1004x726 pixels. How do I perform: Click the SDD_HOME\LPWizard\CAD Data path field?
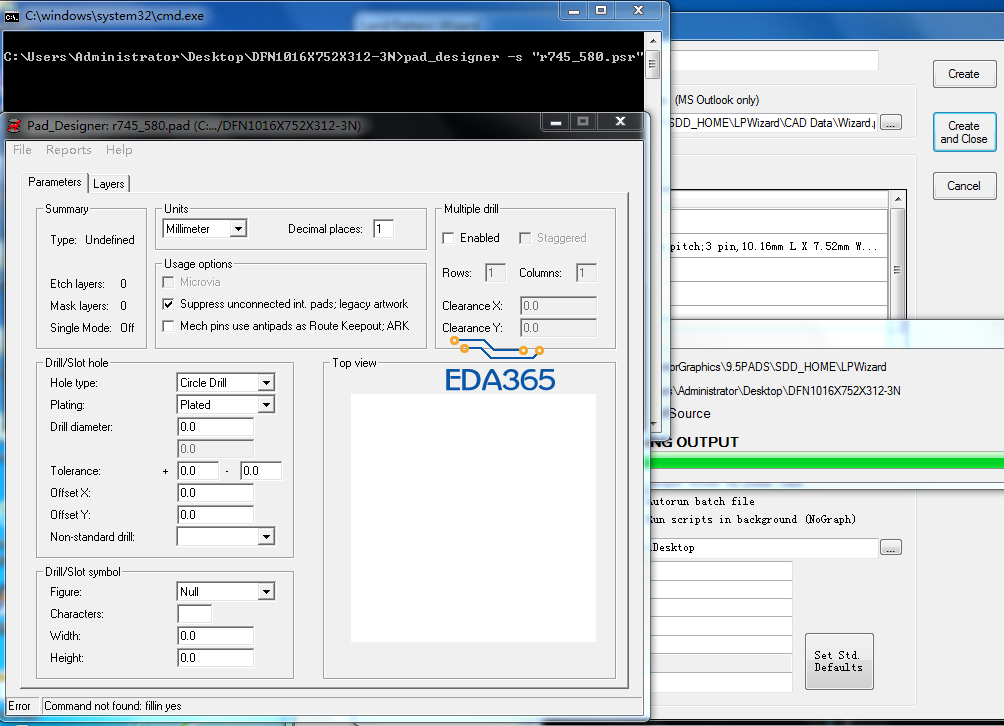tap(772, 122)
